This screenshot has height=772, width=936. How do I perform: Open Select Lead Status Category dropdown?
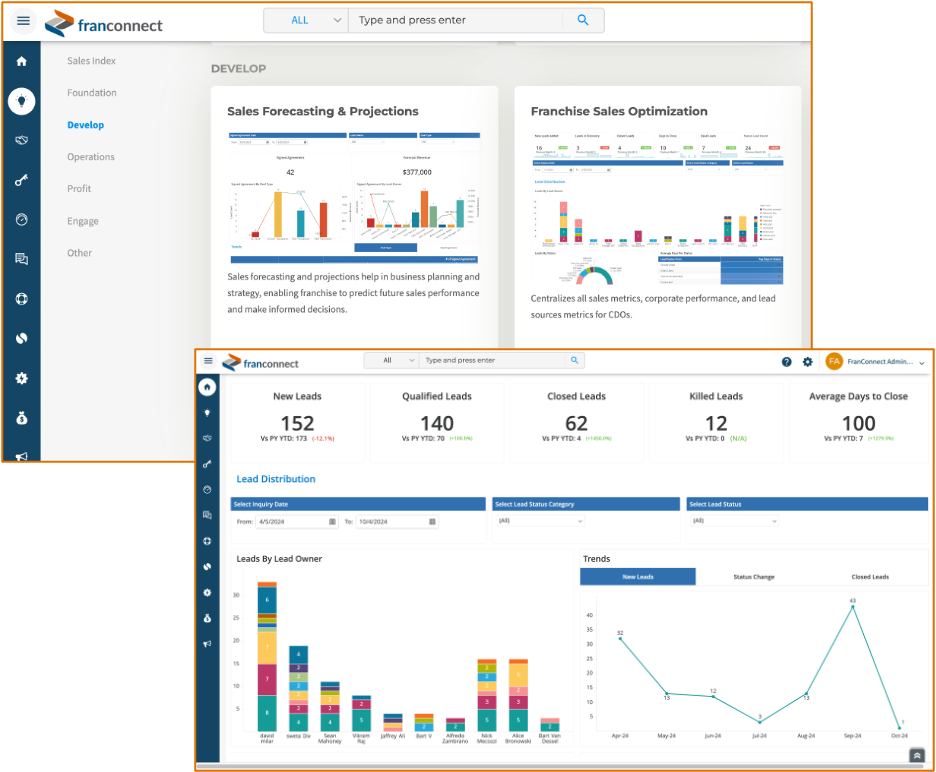pyautogui.click(x=541, y=521)
